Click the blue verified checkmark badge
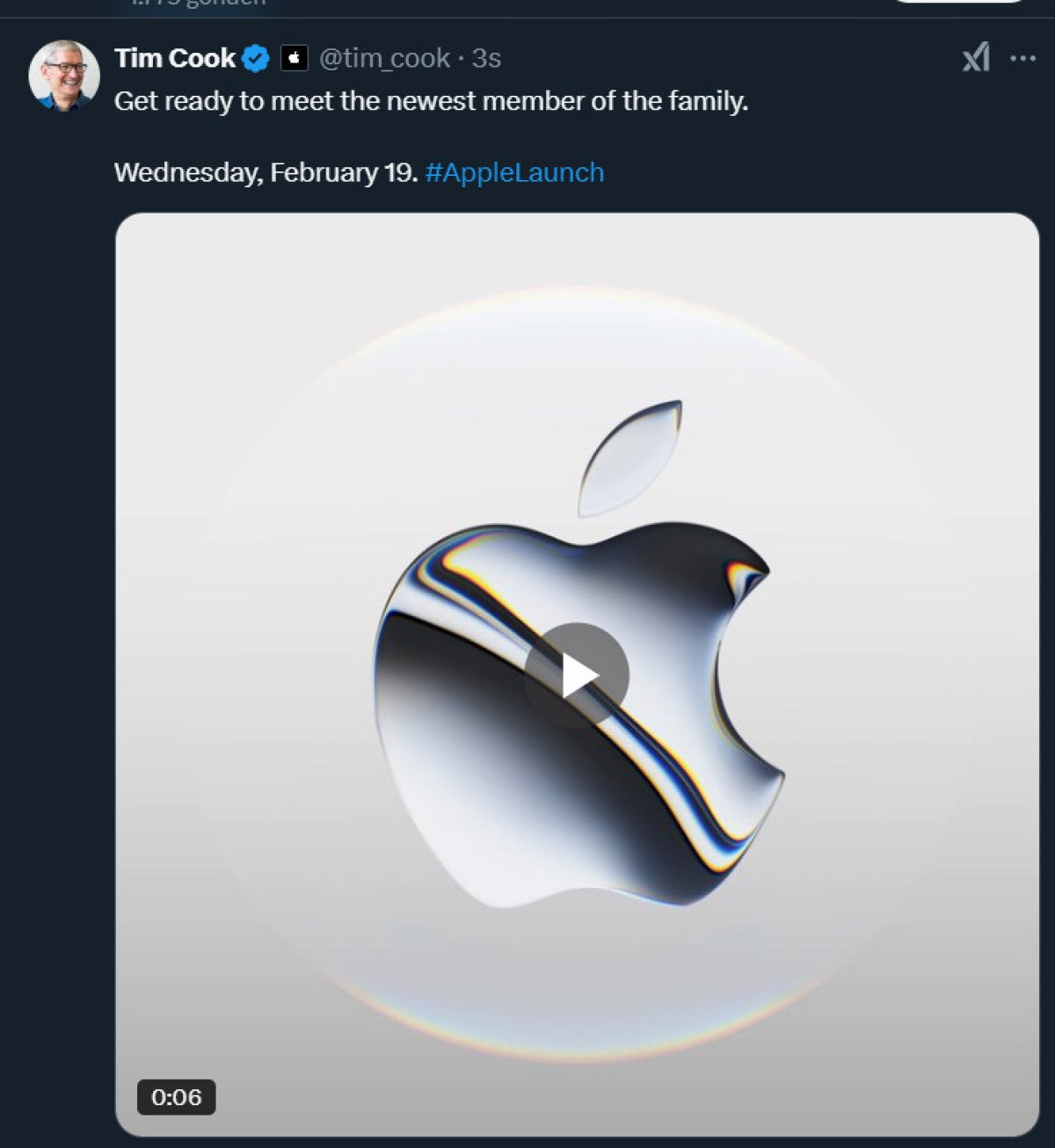This screenshot has width=1055, height=1148. tap(255, 58)
